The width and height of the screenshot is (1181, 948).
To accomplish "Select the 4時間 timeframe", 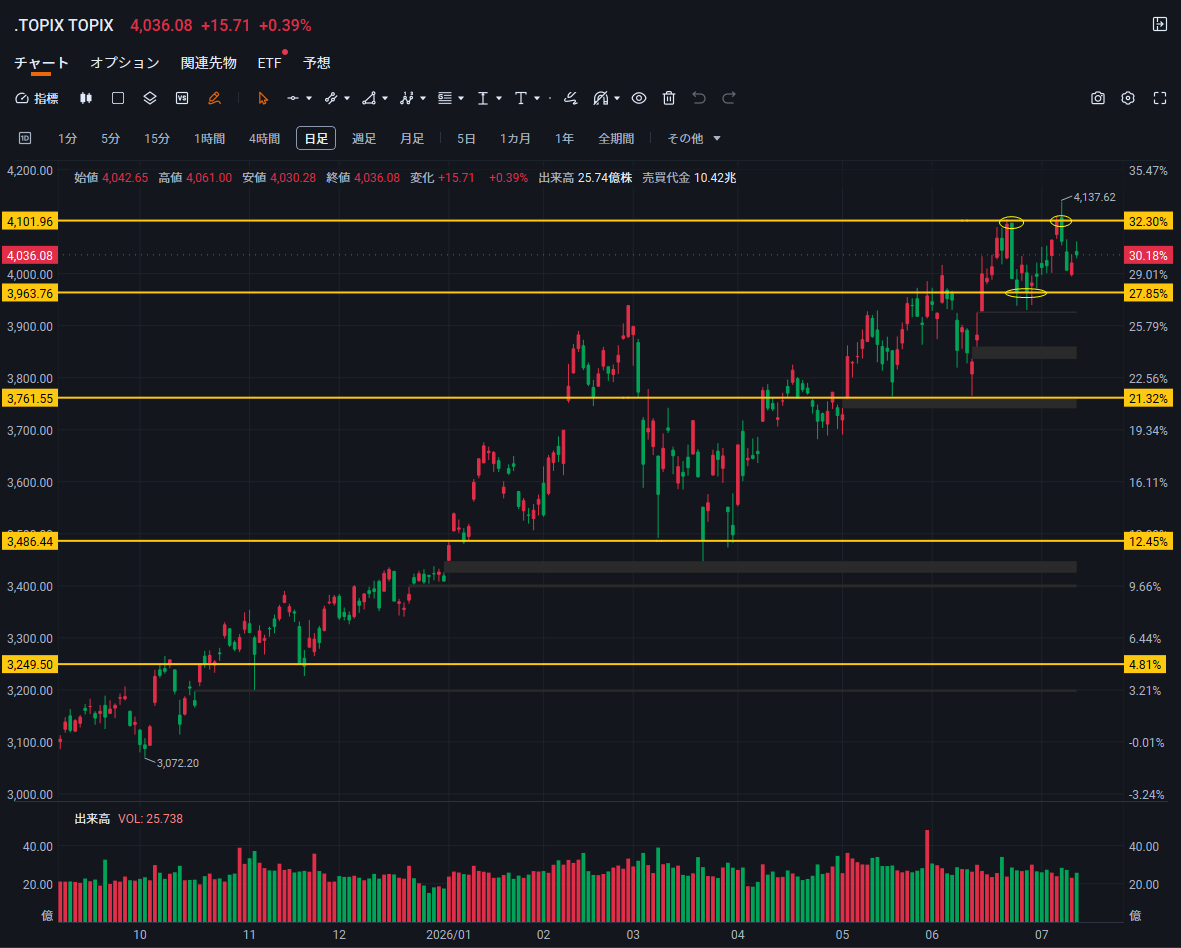I will pos(264,139).
